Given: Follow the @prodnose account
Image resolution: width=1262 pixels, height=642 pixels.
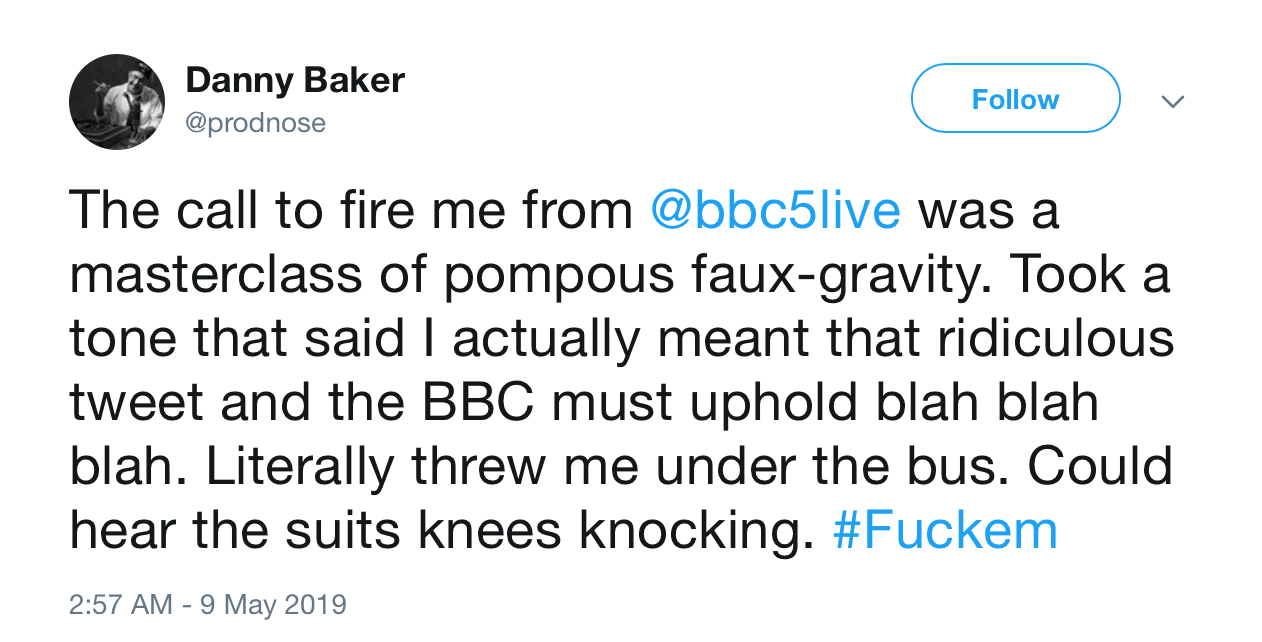Looking at the screenshot, I should pyautogui.click(x=1015, y=99).
